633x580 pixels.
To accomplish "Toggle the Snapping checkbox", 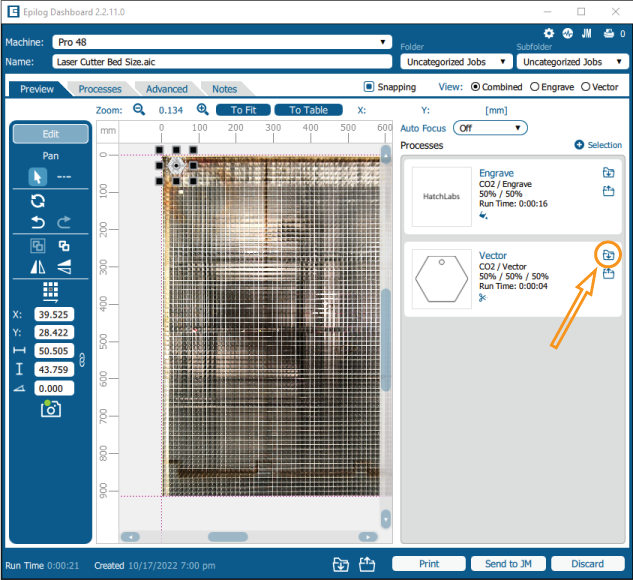I will tap(368, 87).
